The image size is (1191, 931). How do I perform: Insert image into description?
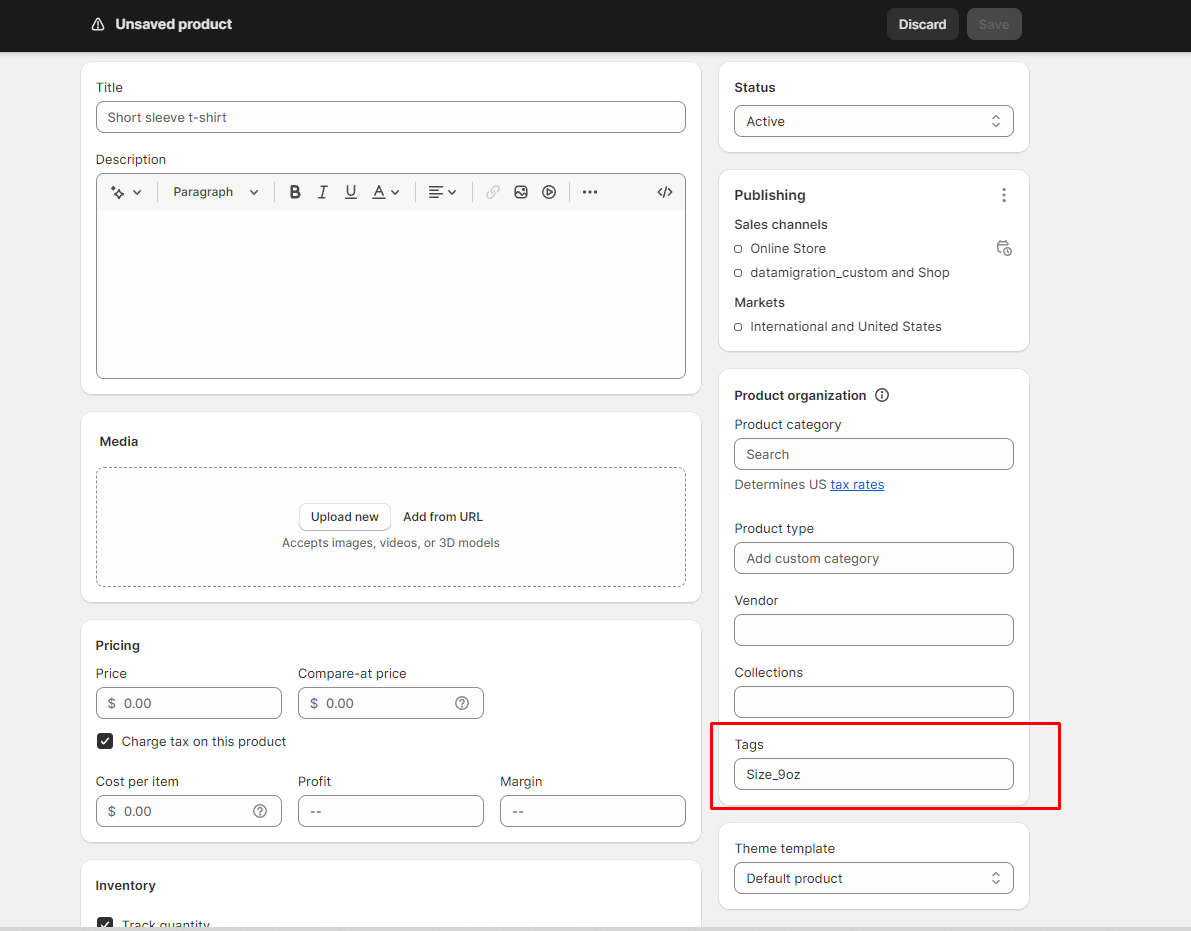(x=520, y=192)
